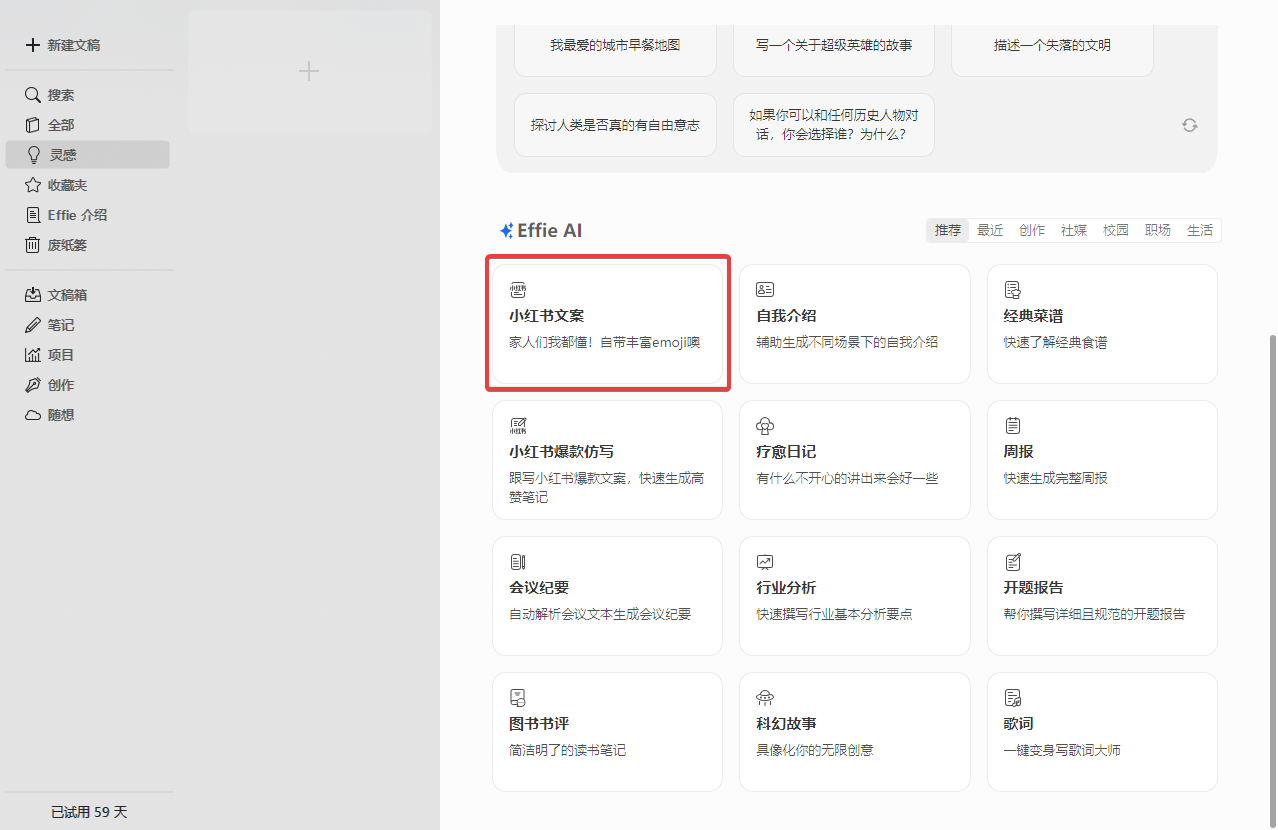Screen dimensions: 1278x830
Task: Select the 最近 tab in Effie AI
Action: [x=989, y=230]
